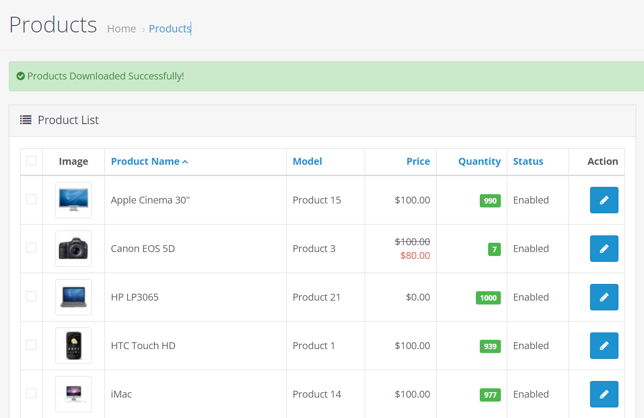Click the Apple Cinema 30" product name

[150, 200]
